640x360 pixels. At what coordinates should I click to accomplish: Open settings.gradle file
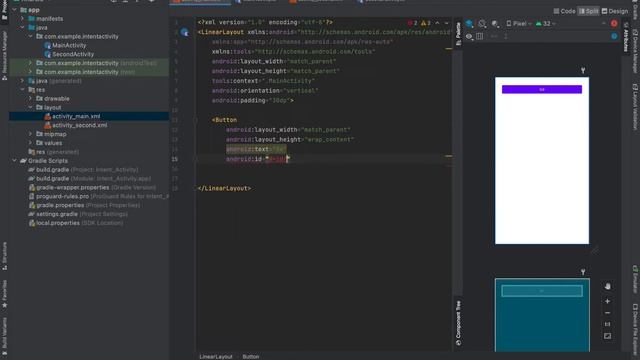click(78, 214)
